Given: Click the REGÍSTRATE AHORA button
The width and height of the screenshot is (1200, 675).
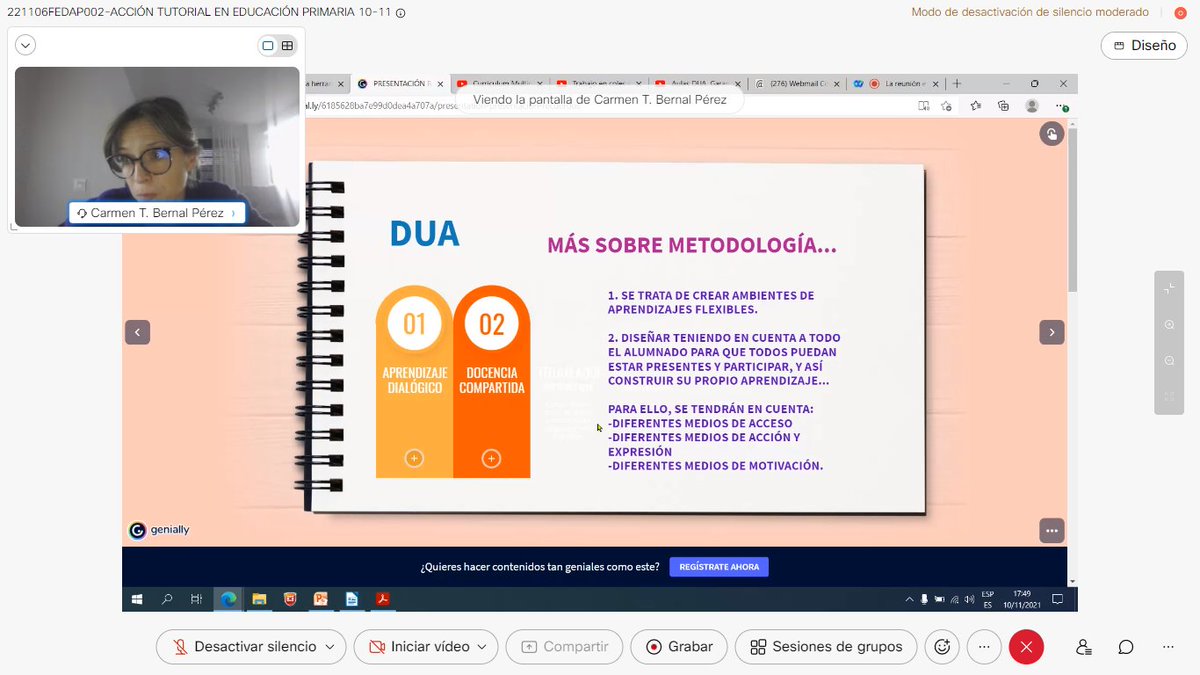Looking at the screenshot, I should (719, 567).
